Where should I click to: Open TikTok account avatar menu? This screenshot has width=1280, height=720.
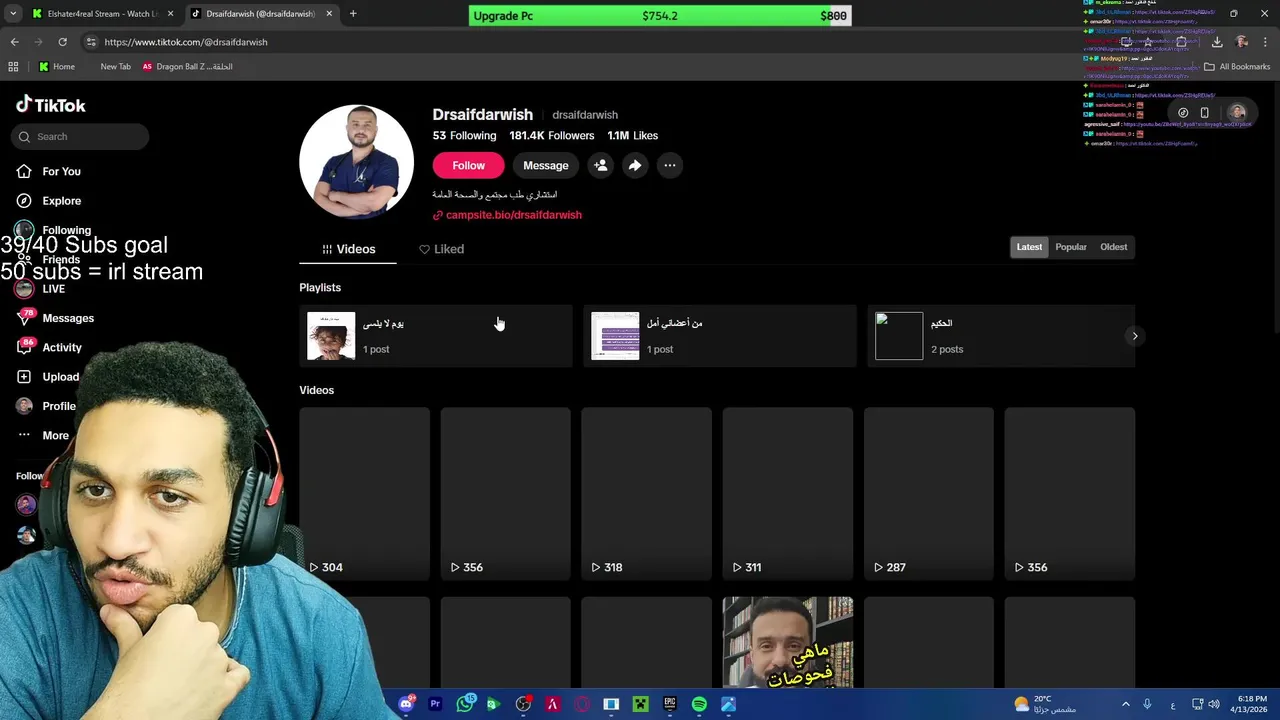click(1238, 112)
